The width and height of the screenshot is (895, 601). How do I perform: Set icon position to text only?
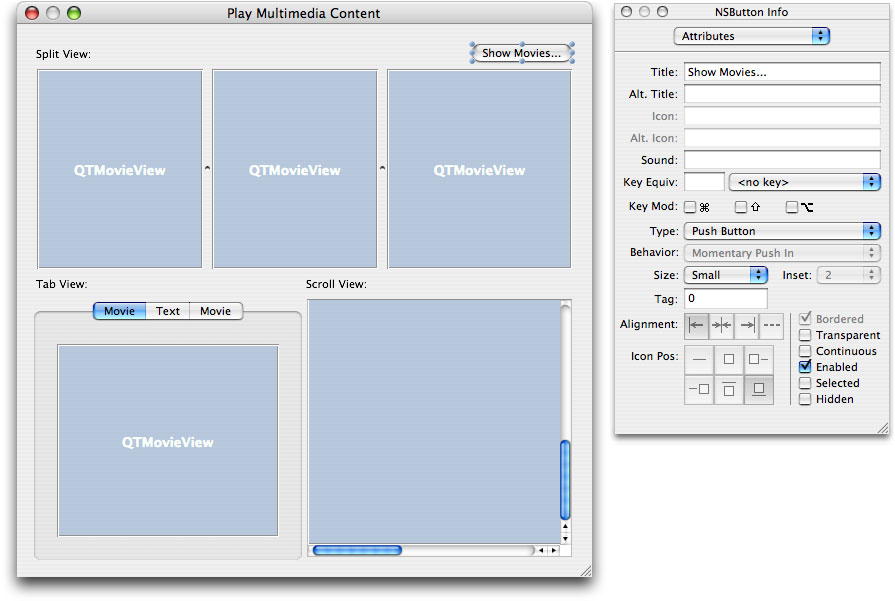coord(698,359)
